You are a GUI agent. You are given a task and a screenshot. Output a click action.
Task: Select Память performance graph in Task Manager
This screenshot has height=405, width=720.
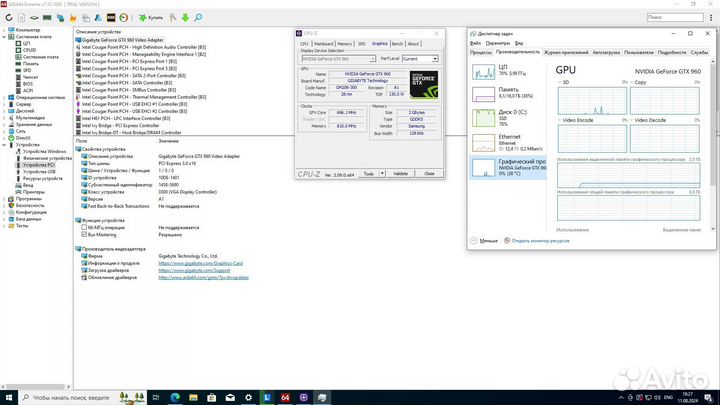(x=507, y=94)
